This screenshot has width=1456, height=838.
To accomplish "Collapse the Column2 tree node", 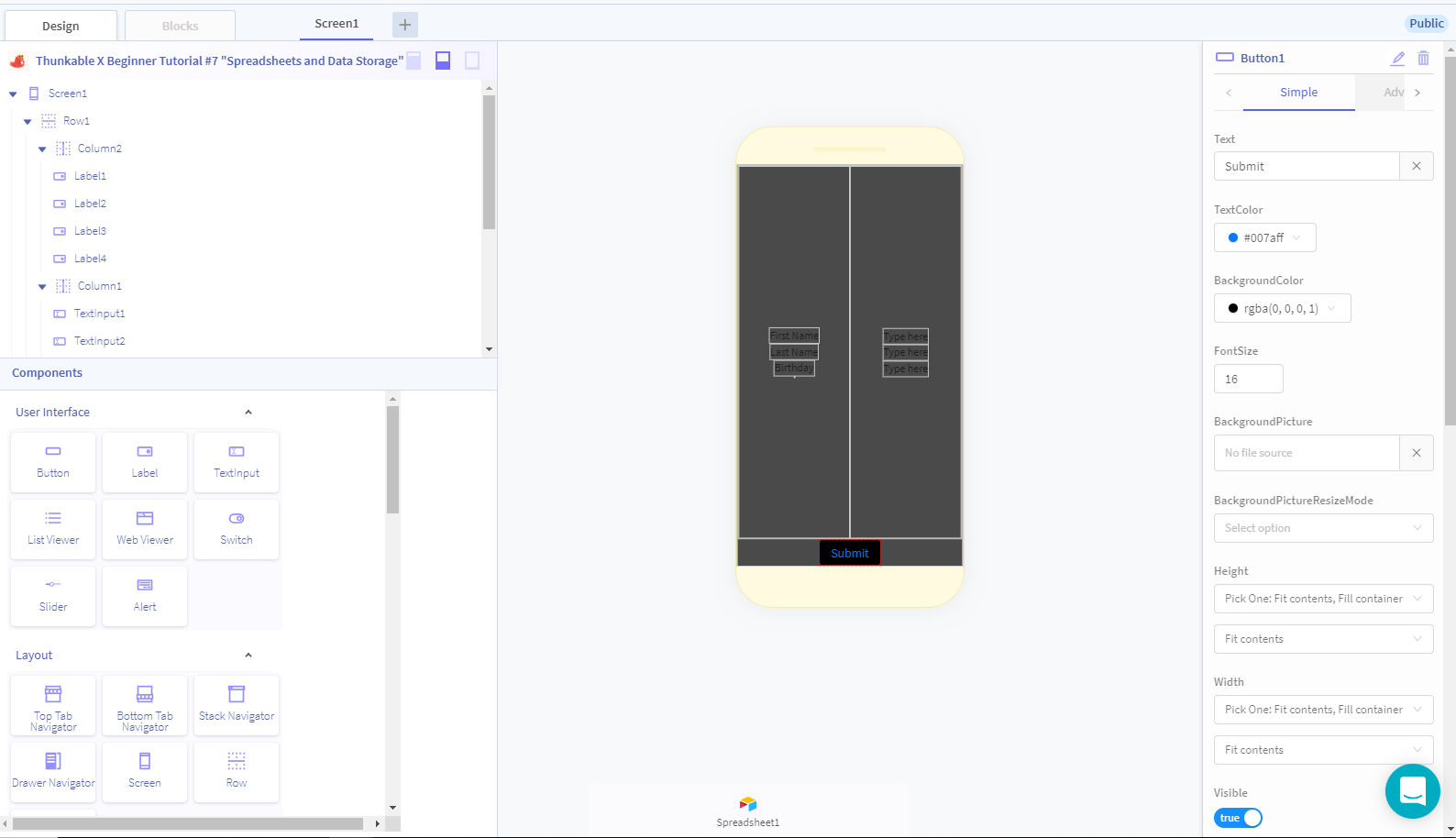I will point(42,149).
